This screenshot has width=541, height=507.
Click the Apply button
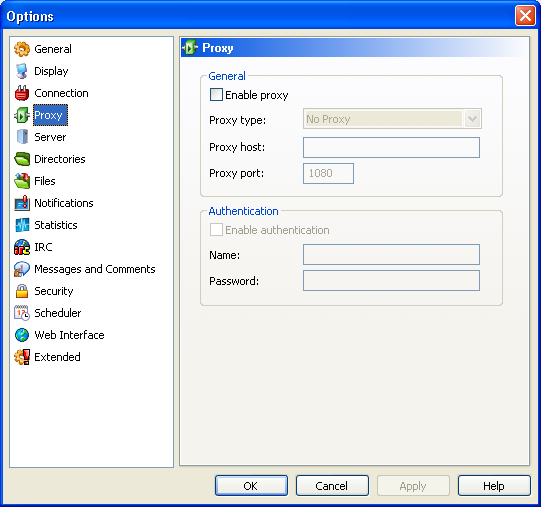click(413, 486)
